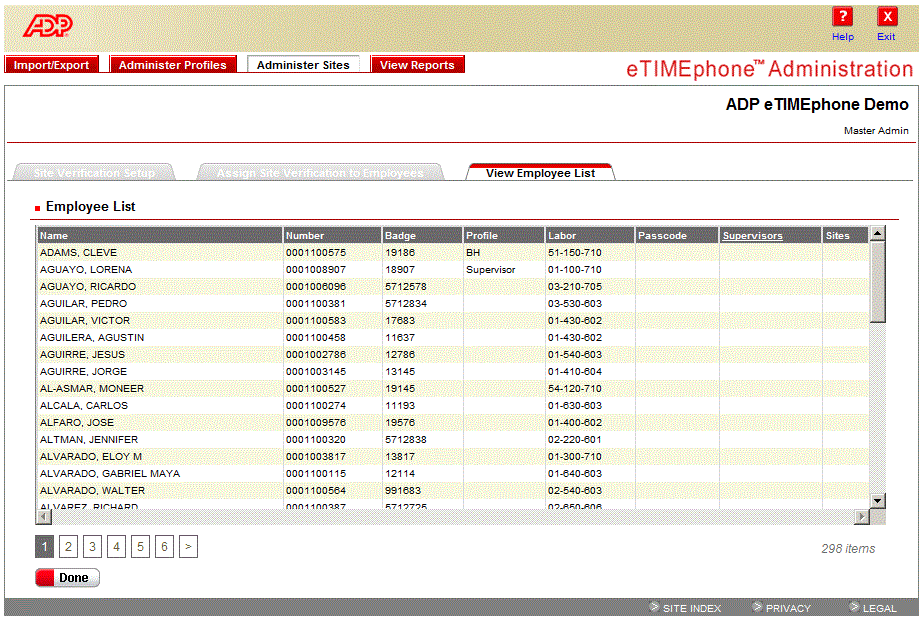Viewport: 924px width, 620px height.
Task: Click the Labor column header
Action: click(590, 235)
